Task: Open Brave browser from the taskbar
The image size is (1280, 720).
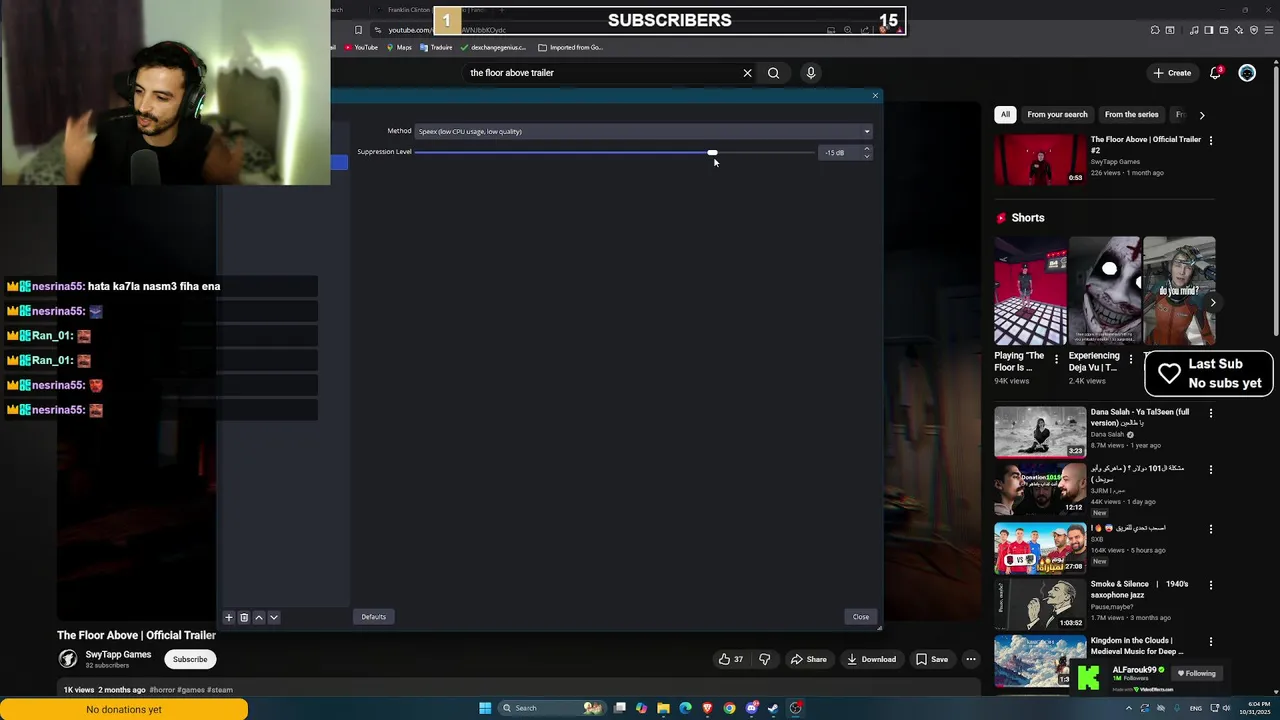Action: [707, 708]
